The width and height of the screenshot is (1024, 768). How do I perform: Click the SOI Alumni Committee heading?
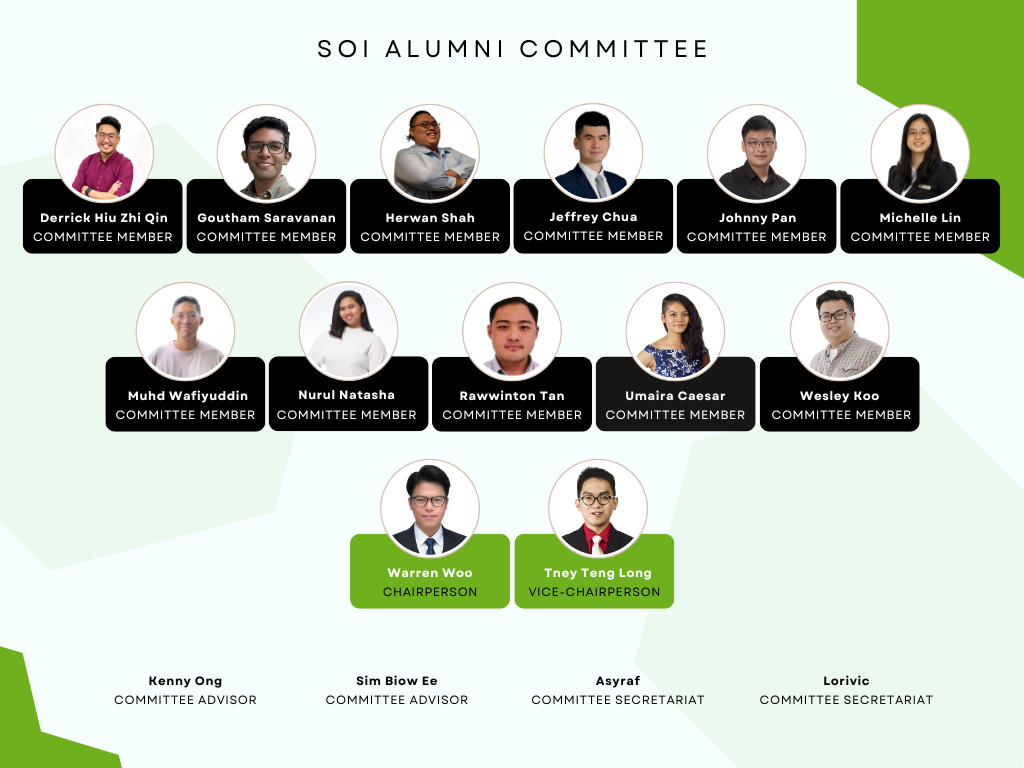pyautogui.click(x=512, y=49)
